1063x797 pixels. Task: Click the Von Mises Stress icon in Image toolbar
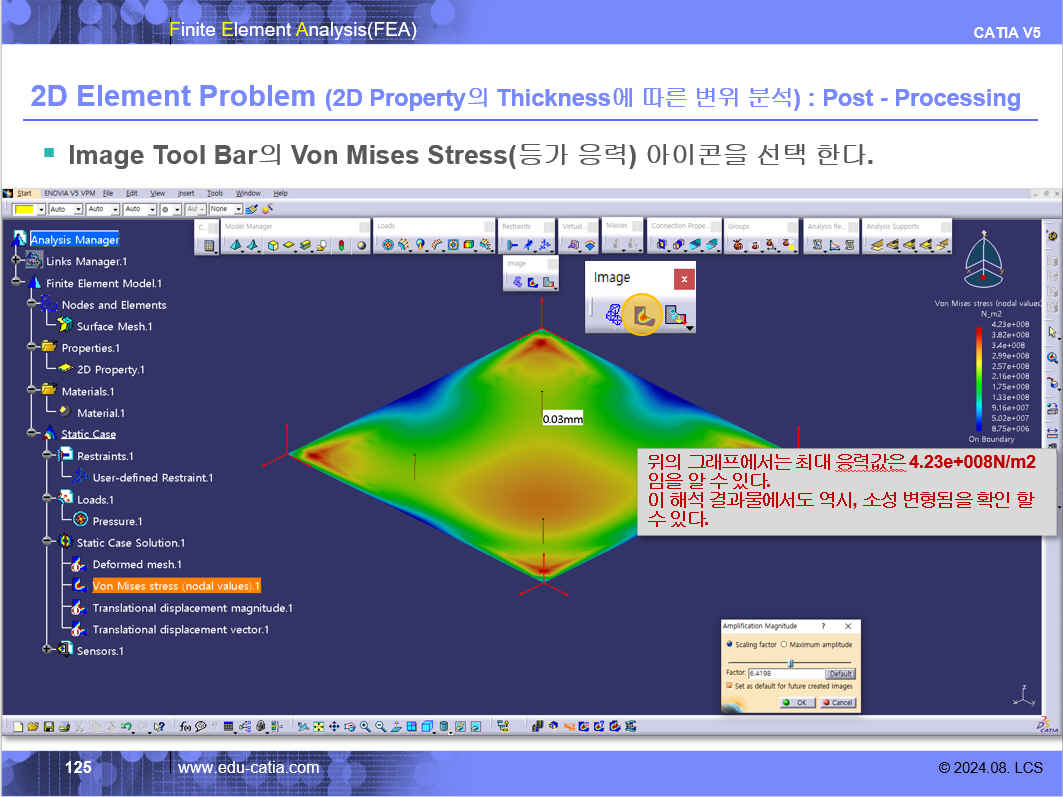(643, 315)
